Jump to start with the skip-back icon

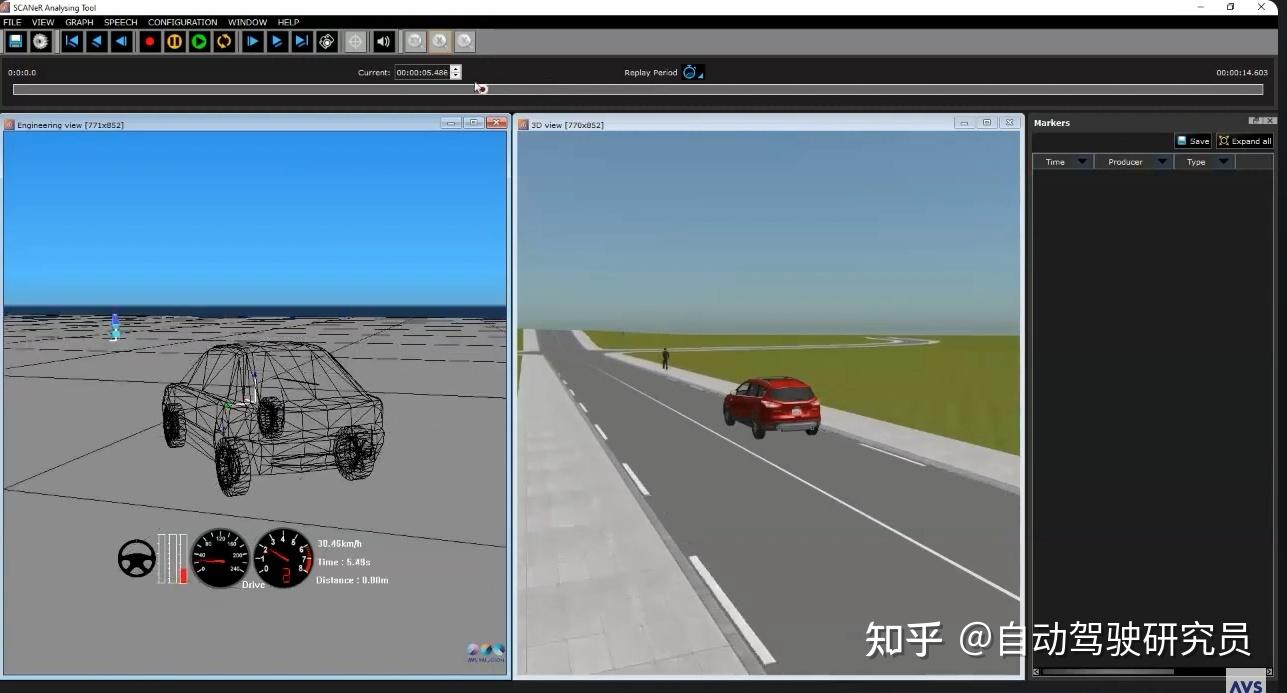[x=71, y=41]
